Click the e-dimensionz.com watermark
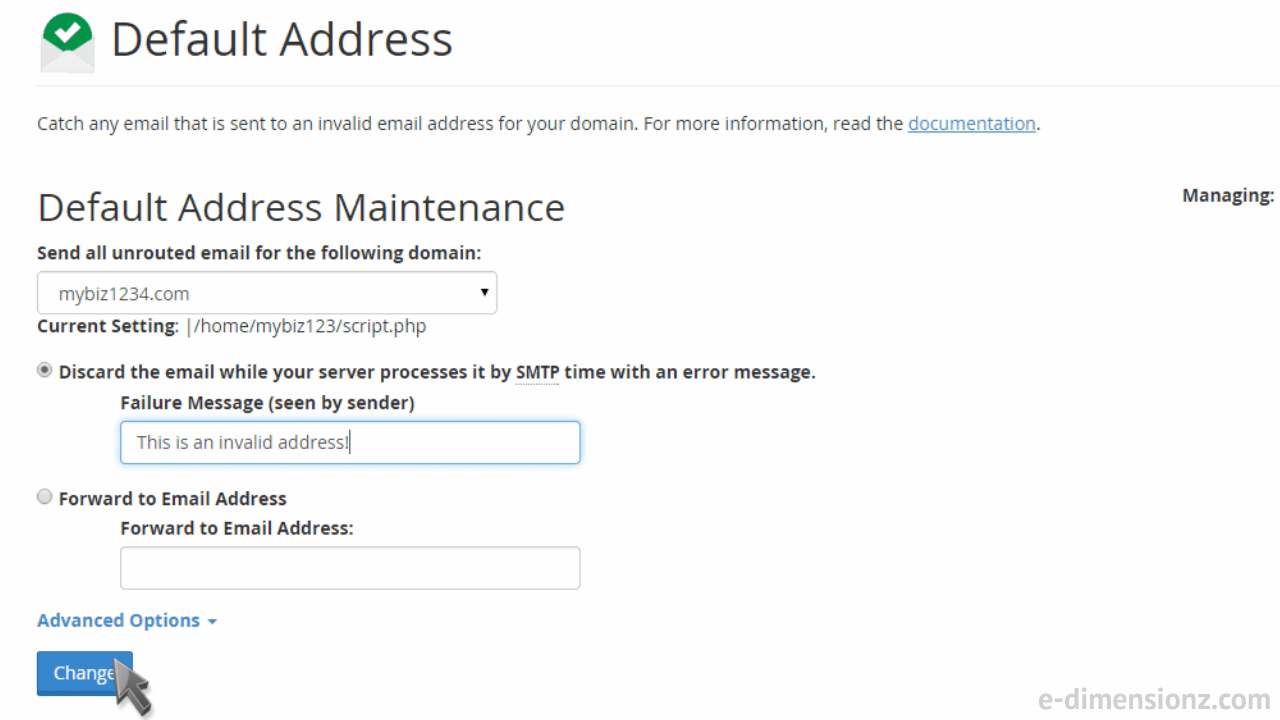 (1154, 698)
